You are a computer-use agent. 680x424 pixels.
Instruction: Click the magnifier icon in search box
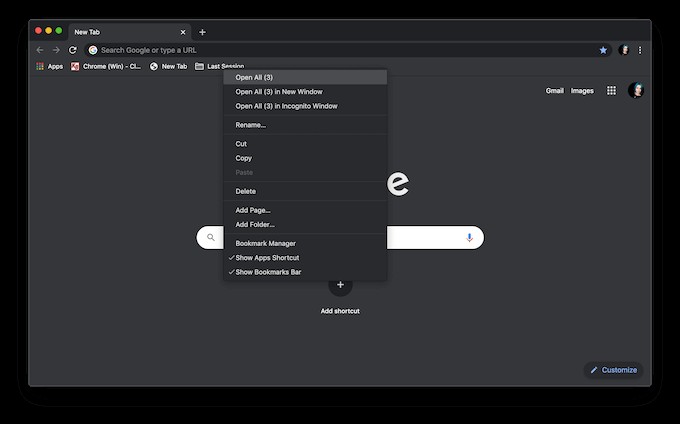point(211,237)
